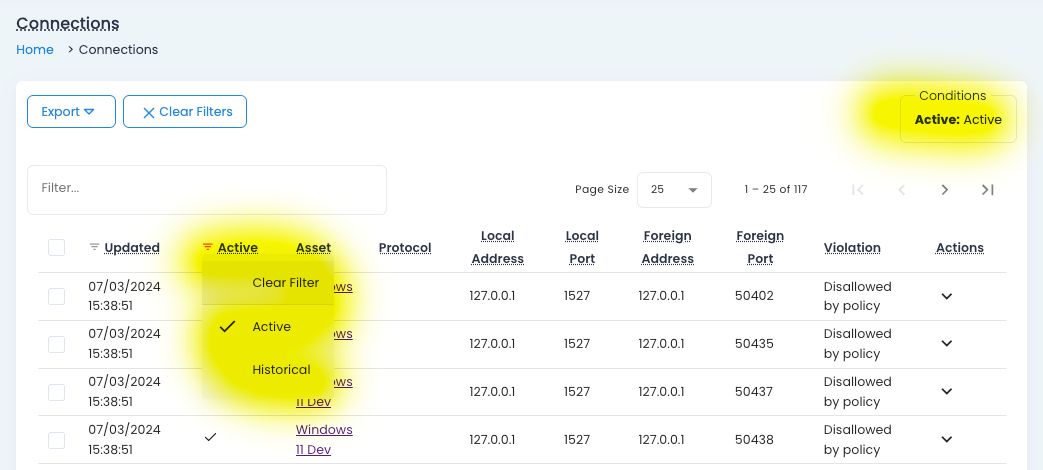
Task: Open the Page Size dropdown
Action: point(674,190)
